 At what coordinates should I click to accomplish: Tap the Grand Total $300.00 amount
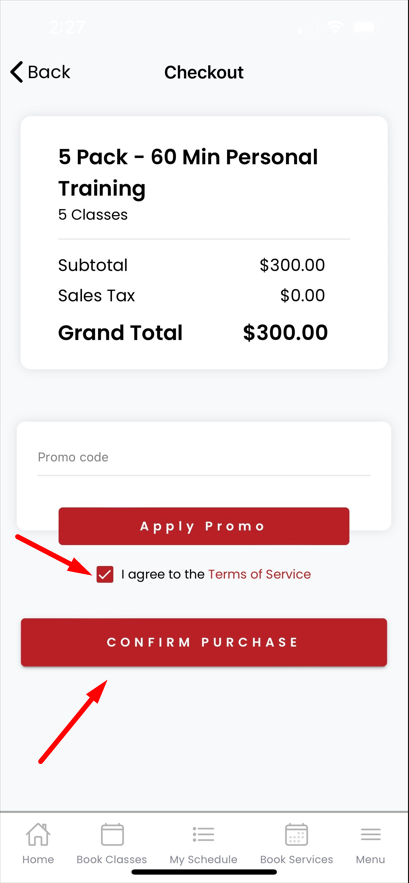[285, 333]
